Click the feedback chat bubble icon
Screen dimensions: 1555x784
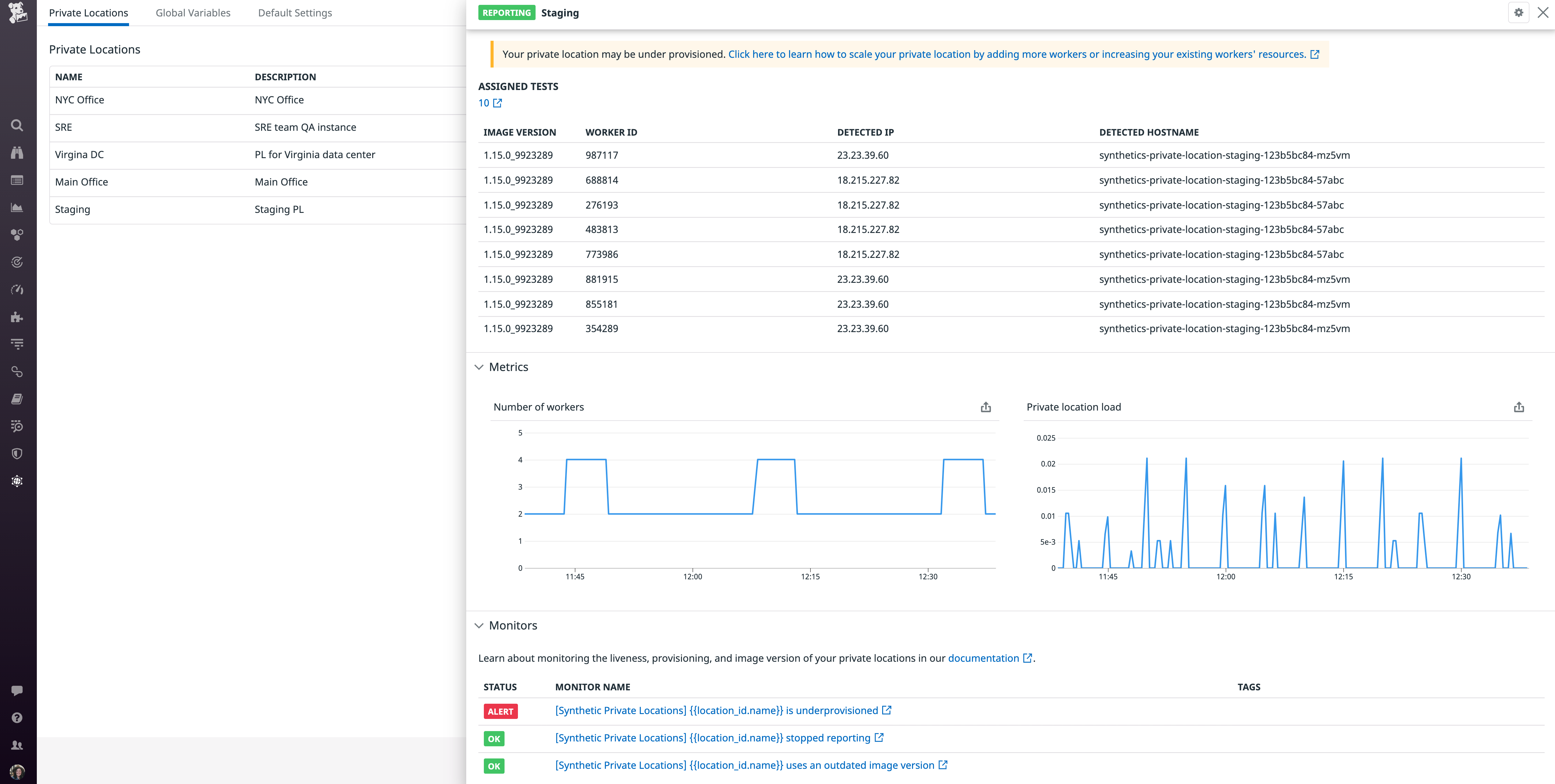coord(17,690)
